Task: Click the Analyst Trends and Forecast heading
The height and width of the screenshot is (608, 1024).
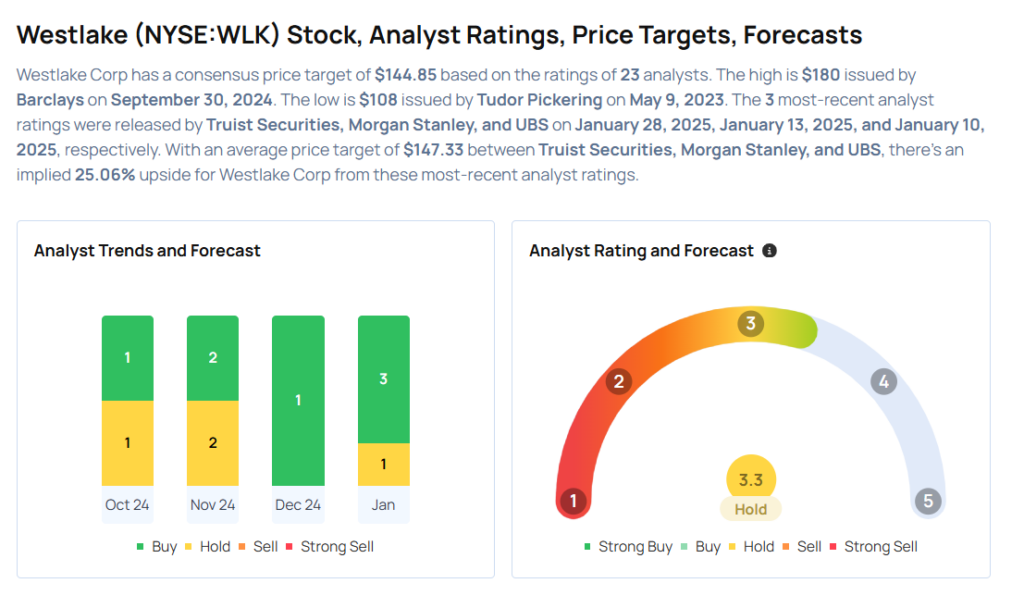Action: (x=147, y=251)
